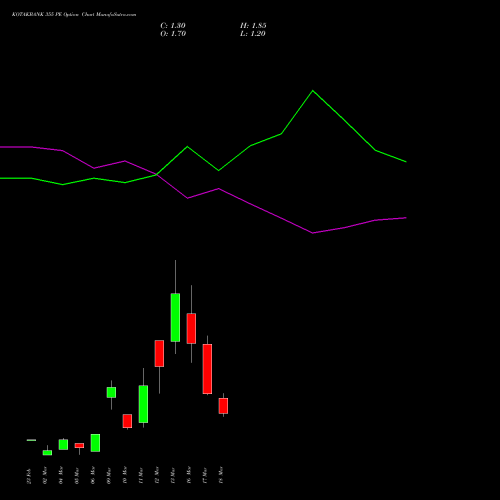The height and width of the screenshot is (500, 500).
Task: Select the 06 Mar date label
Action: (x=93, y=476)
